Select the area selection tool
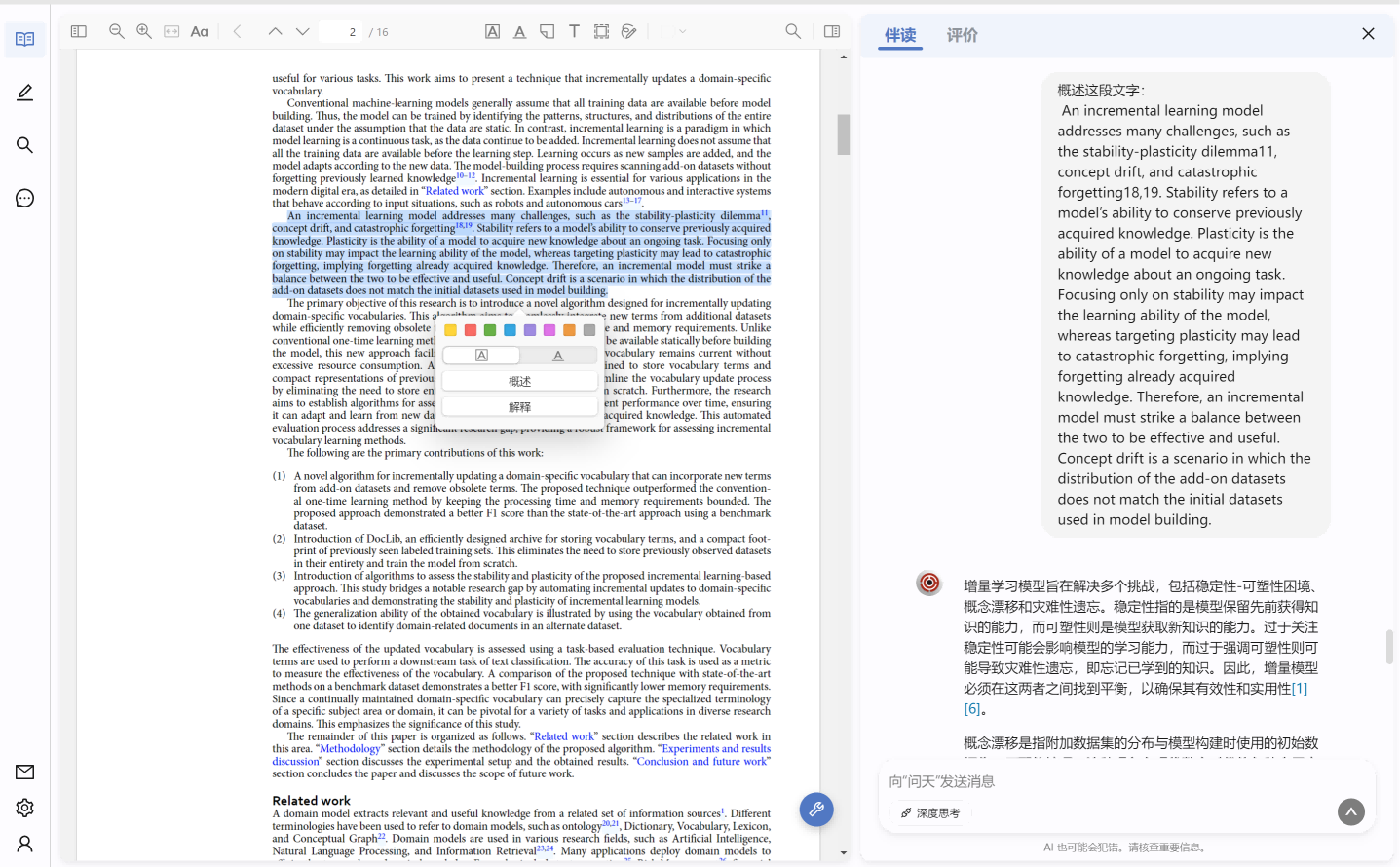 pos(602,32)
